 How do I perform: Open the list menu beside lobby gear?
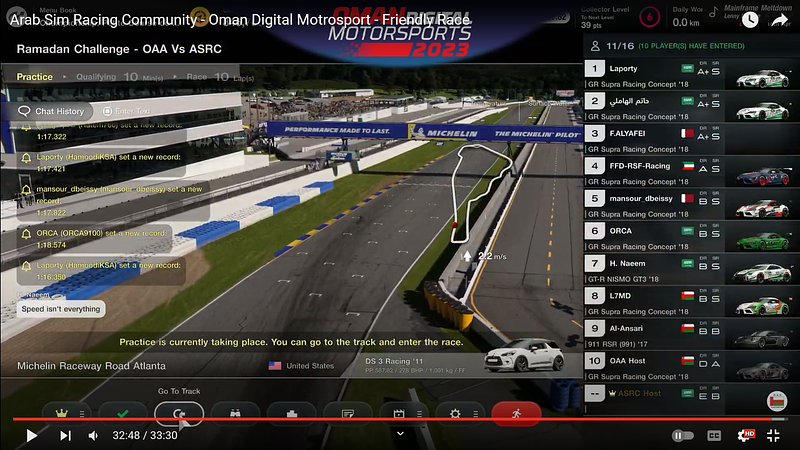point(475,414)
